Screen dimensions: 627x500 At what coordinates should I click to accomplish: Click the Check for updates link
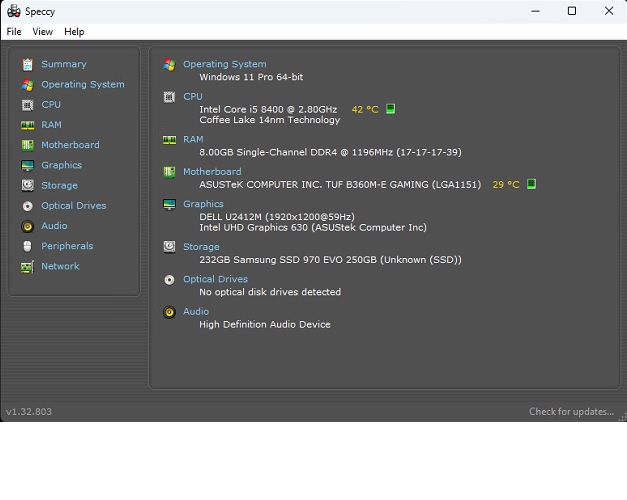[x=571, y=412]
